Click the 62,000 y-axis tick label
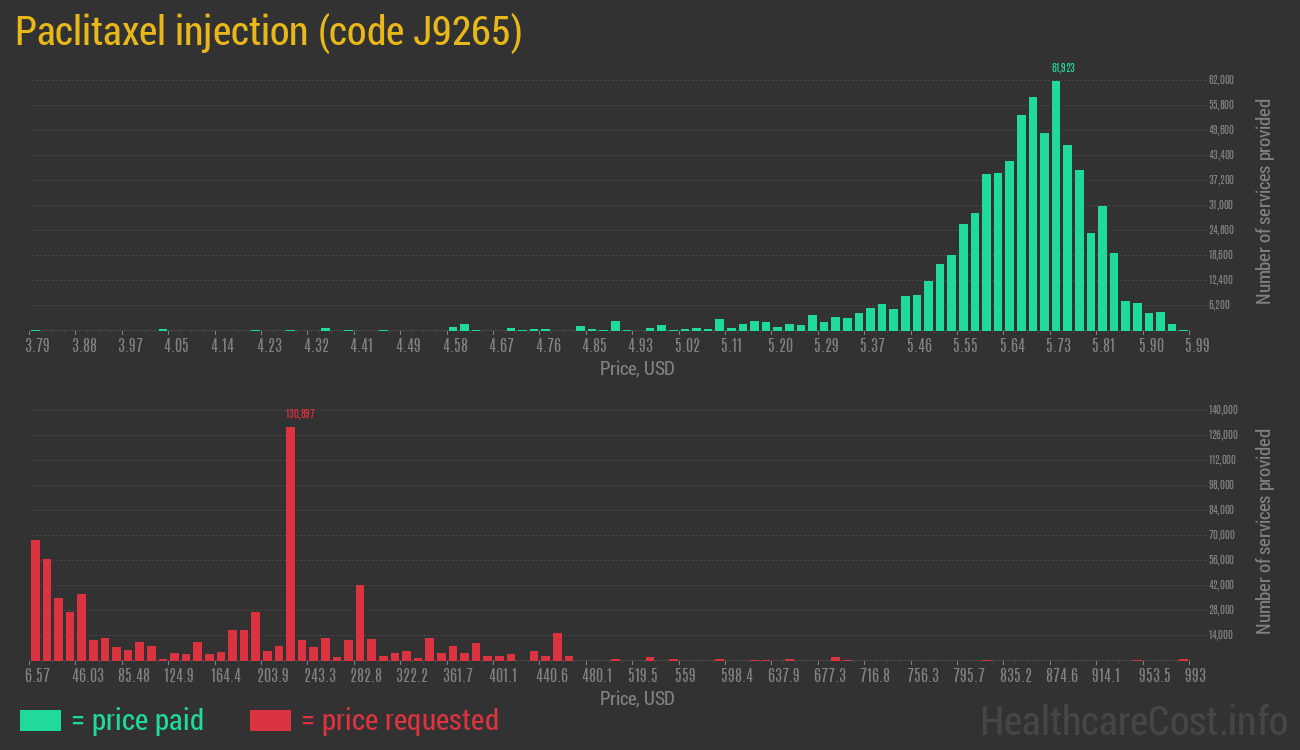Screen dimensions: 1300x750 pos(1221,80)
